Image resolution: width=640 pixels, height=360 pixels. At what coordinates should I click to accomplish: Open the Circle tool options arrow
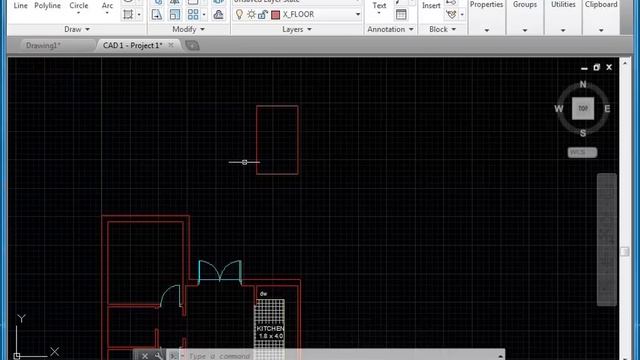tap(78, 13)
